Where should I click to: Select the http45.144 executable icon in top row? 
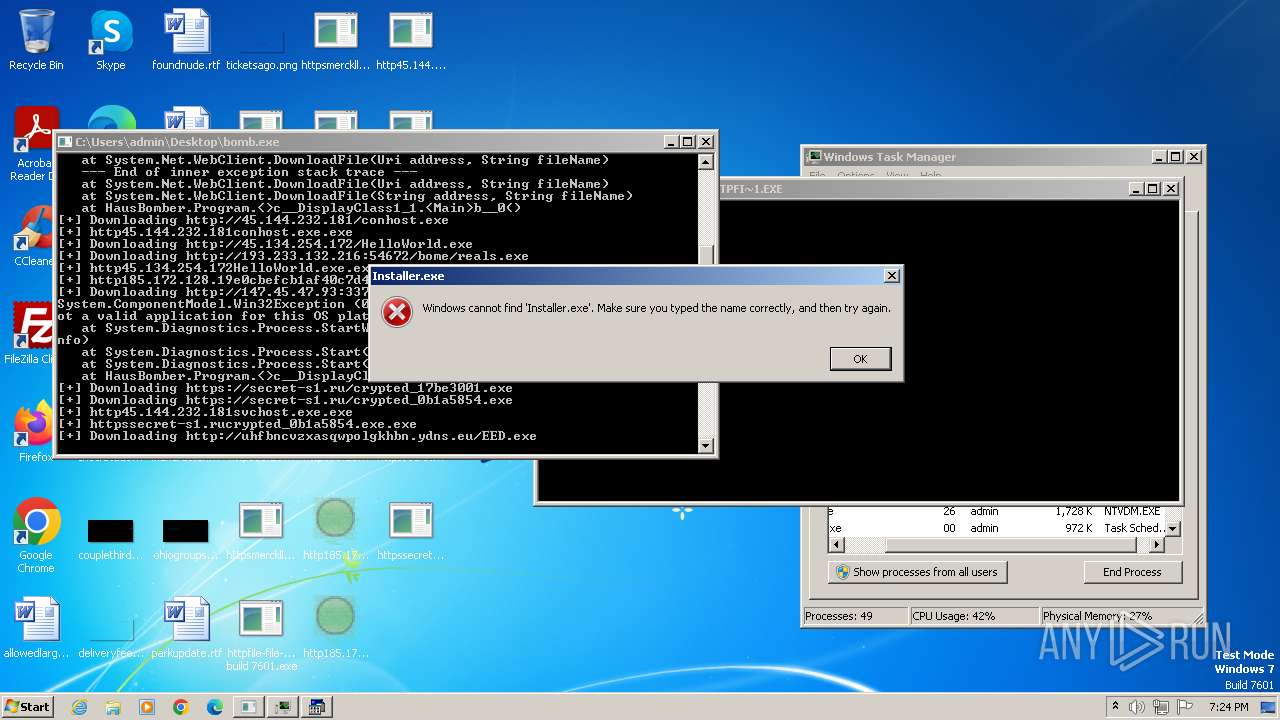pyautogui.click(x=411, y=40)
